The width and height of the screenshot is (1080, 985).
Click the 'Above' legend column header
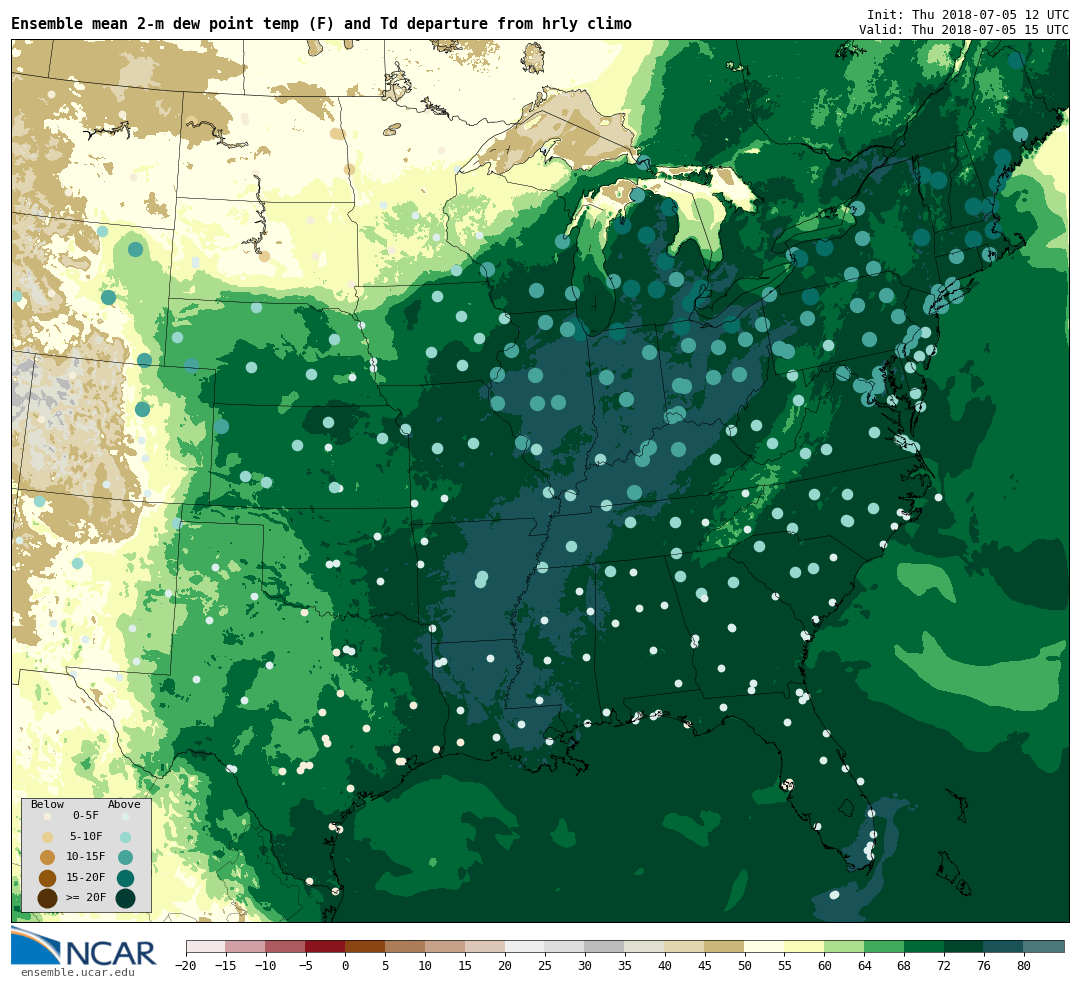coord(124,805)
